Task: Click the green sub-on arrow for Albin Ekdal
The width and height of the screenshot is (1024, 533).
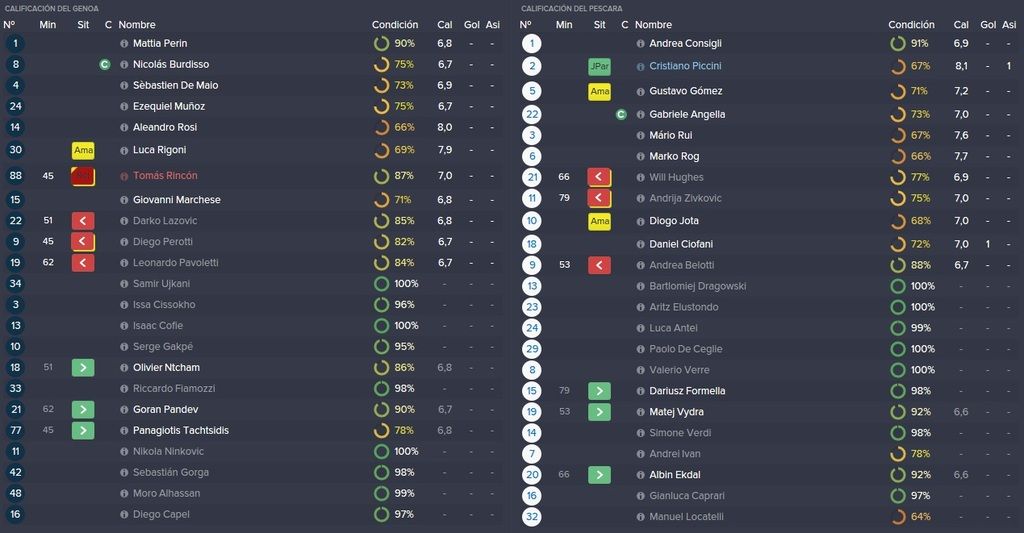Action: 600,475
